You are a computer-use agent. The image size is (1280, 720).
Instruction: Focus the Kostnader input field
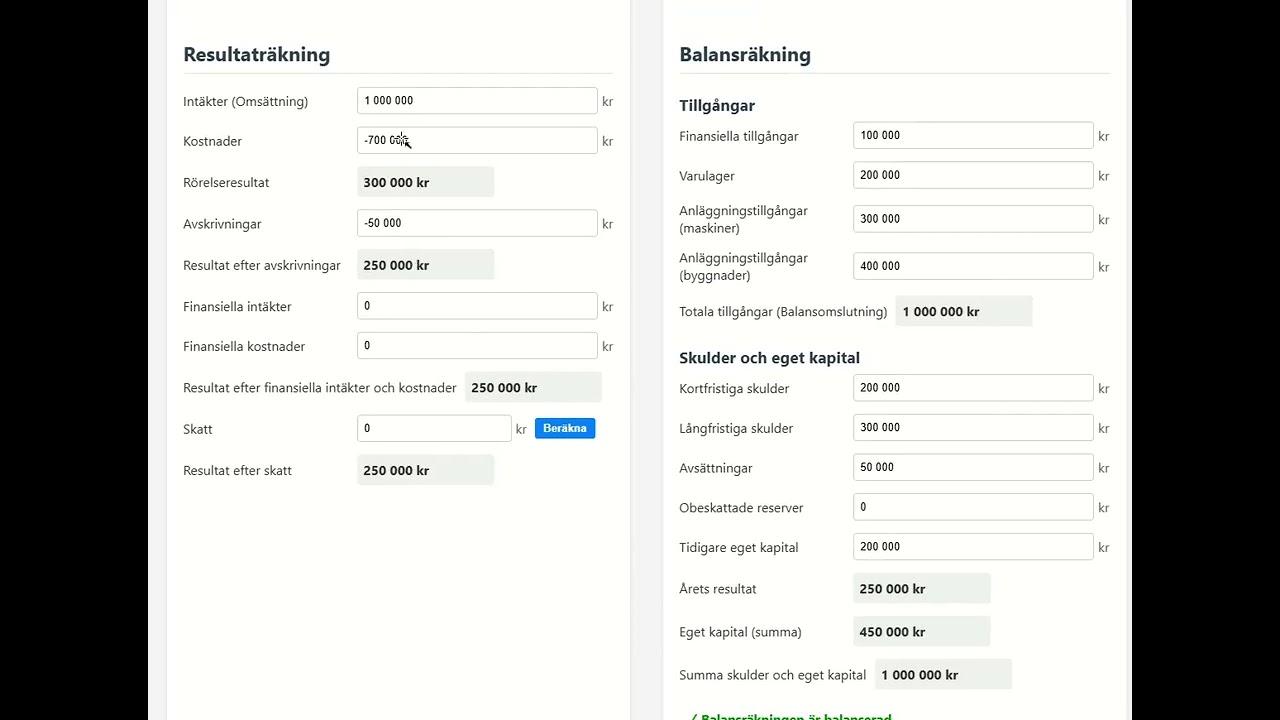point(477,141)
